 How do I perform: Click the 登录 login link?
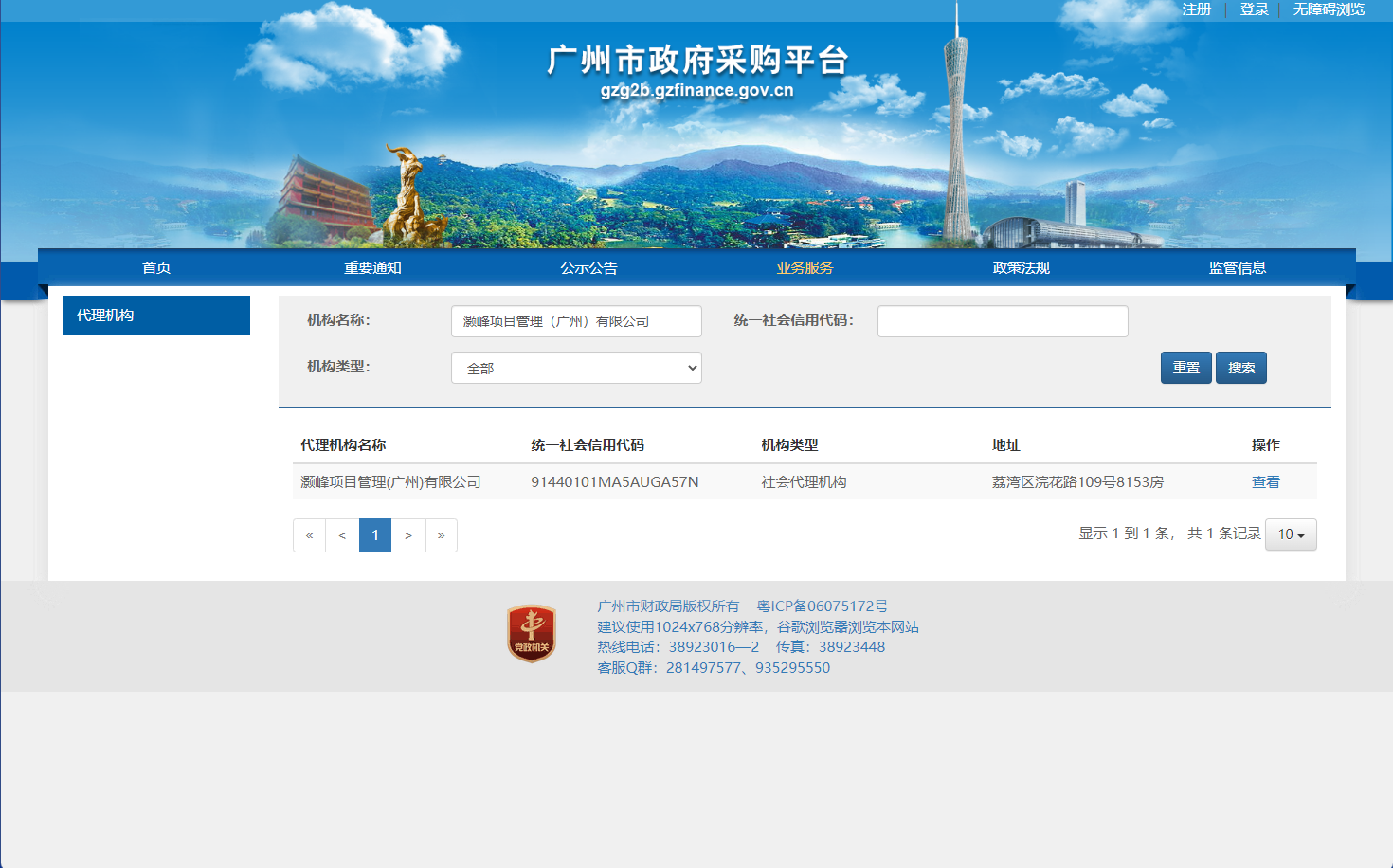click(x=1254, y=9)
